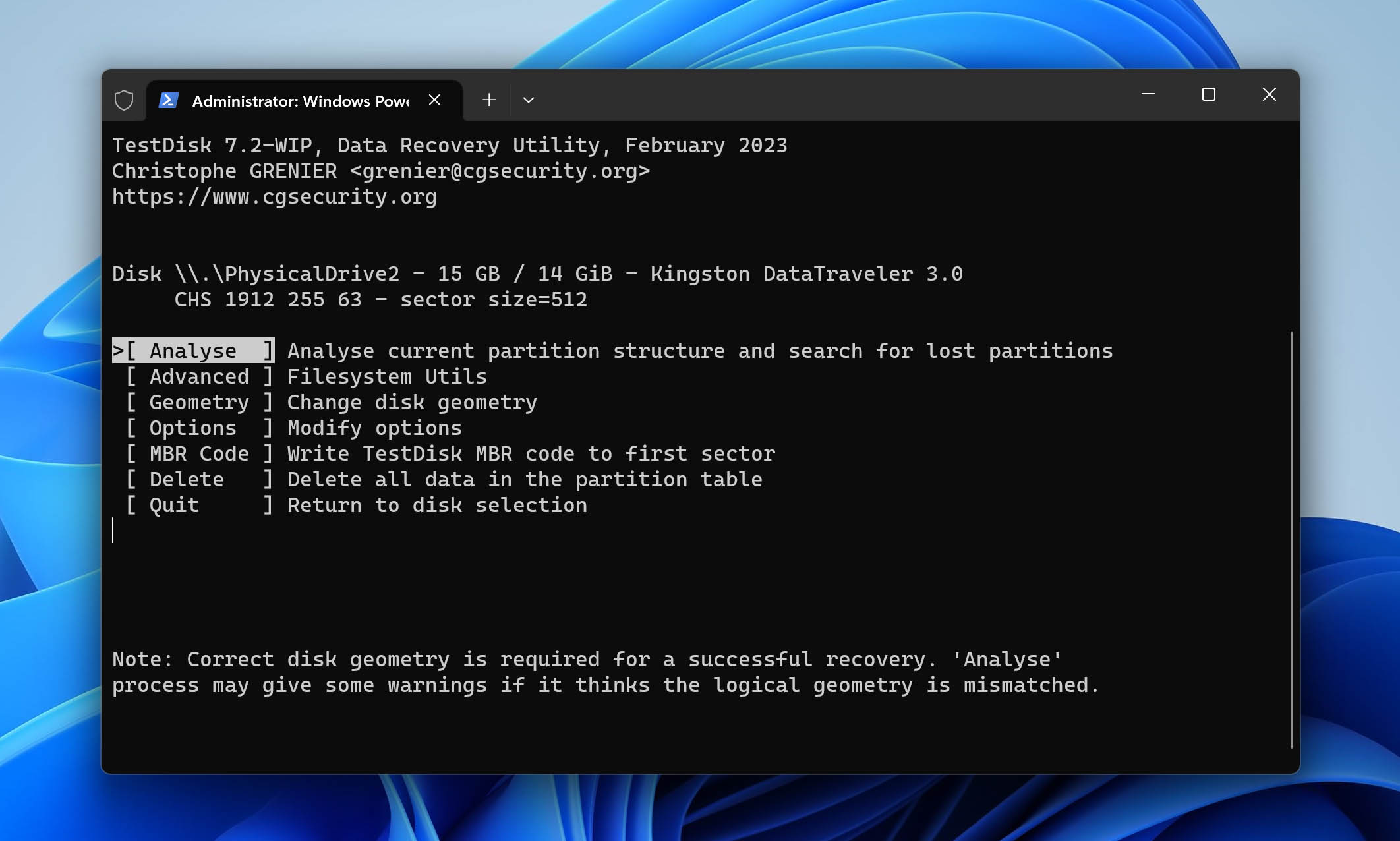Select the MBR Code menu option
The height and width of the screenshot is (841, 1400).
199,453
